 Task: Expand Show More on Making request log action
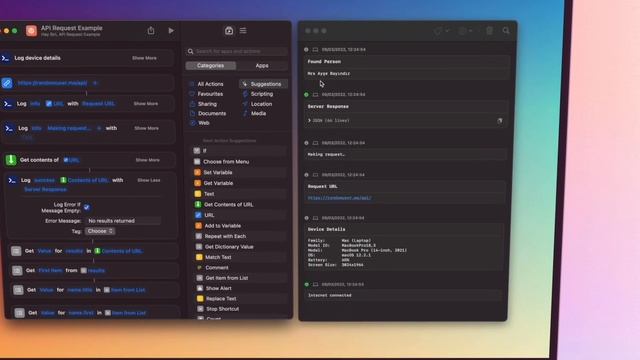pyautogui.click(x=147, y=128)
